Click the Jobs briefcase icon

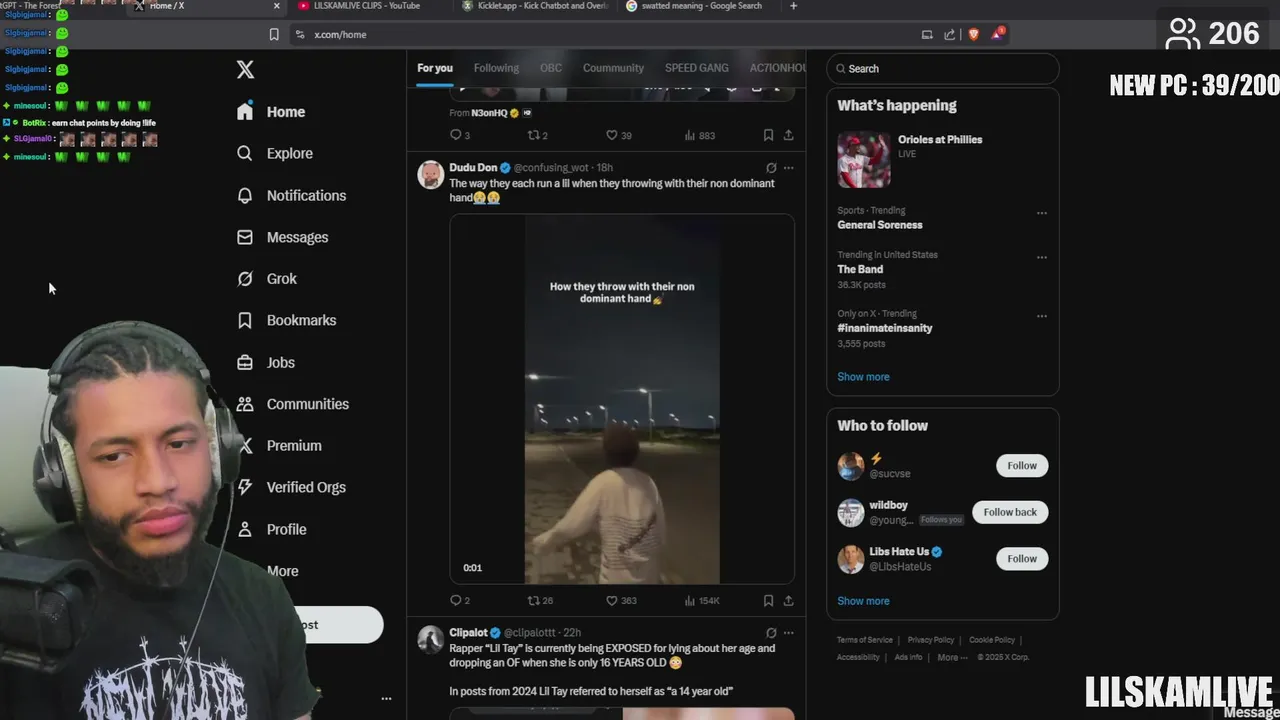(245, 362)
